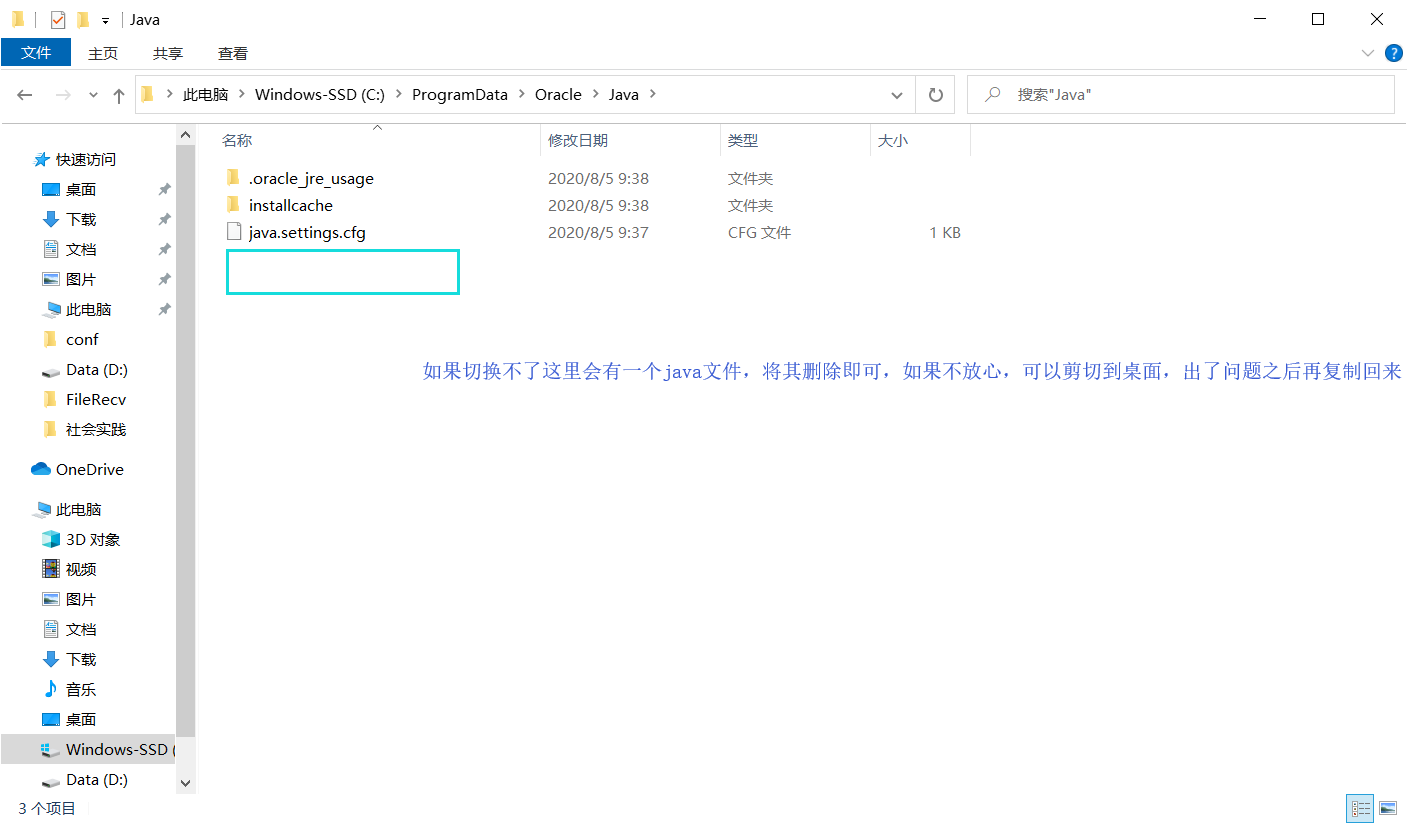Viewport: 1408px width, 824px height.
Task: Switch to the 主页 ribbon tab
Action: 102,53
